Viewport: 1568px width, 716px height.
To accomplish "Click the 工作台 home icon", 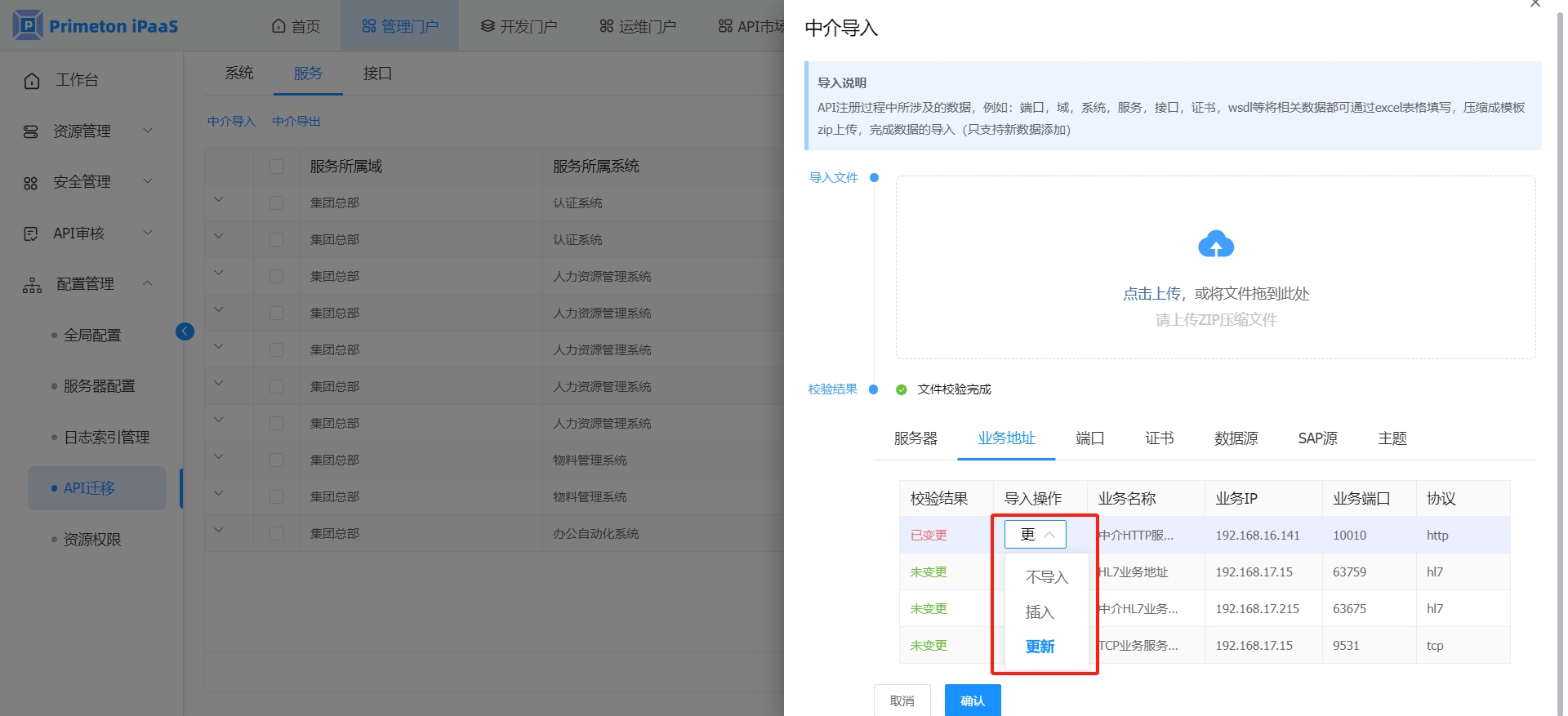I will coord(32,81).
